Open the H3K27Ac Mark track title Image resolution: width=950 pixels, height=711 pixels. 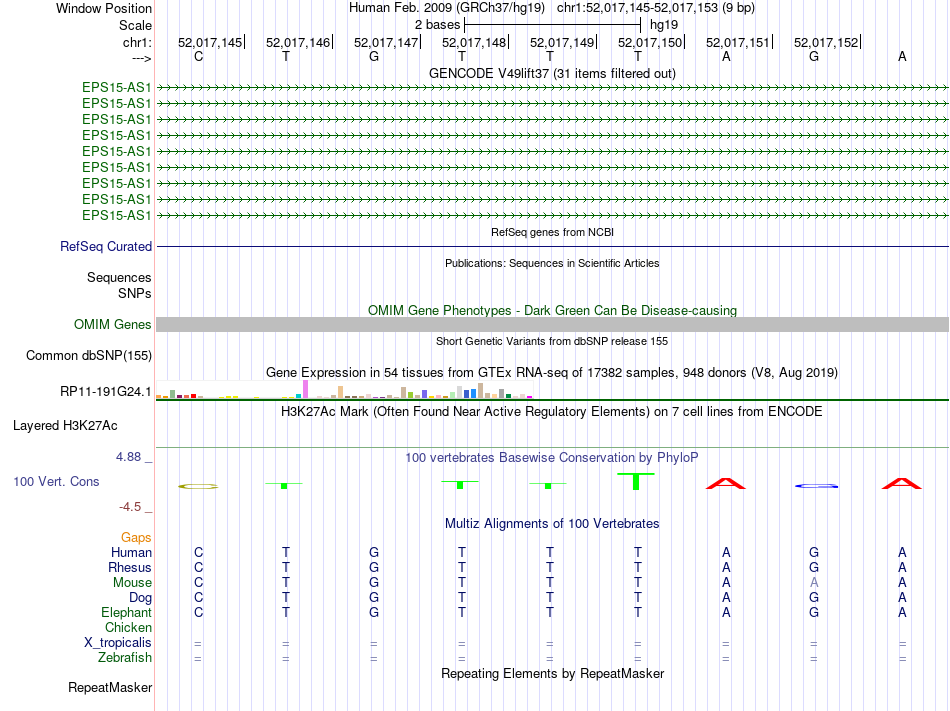tap(552, 412)
